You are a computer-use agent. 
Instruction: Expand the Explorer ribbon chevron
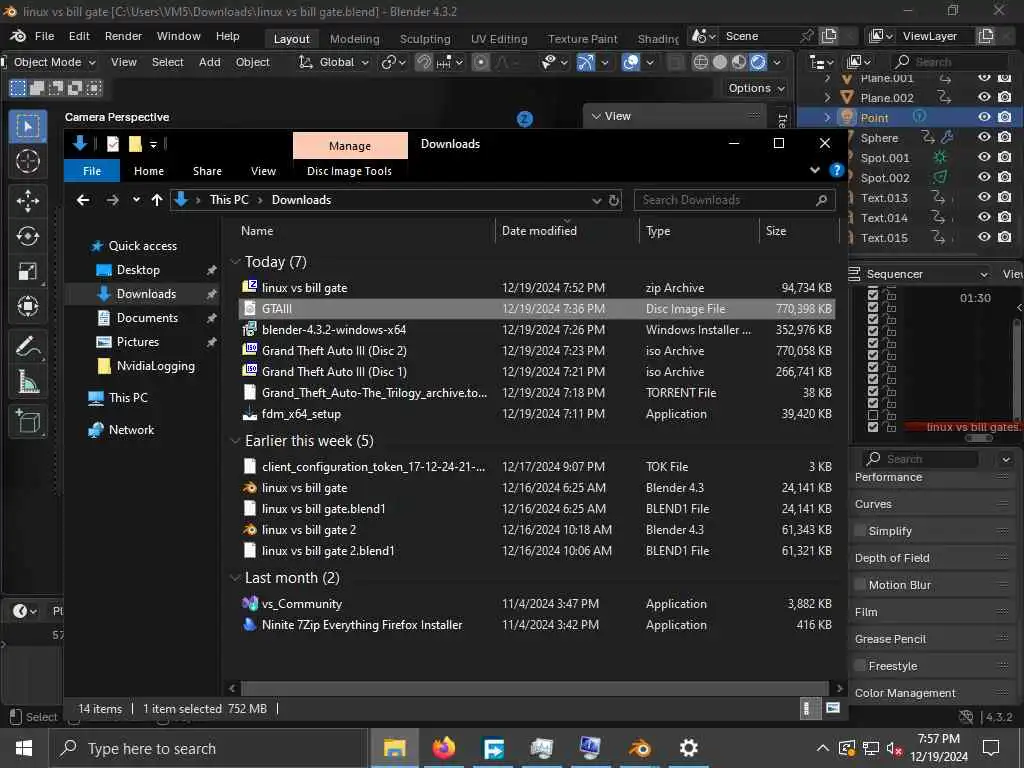(x=815, y=170)
